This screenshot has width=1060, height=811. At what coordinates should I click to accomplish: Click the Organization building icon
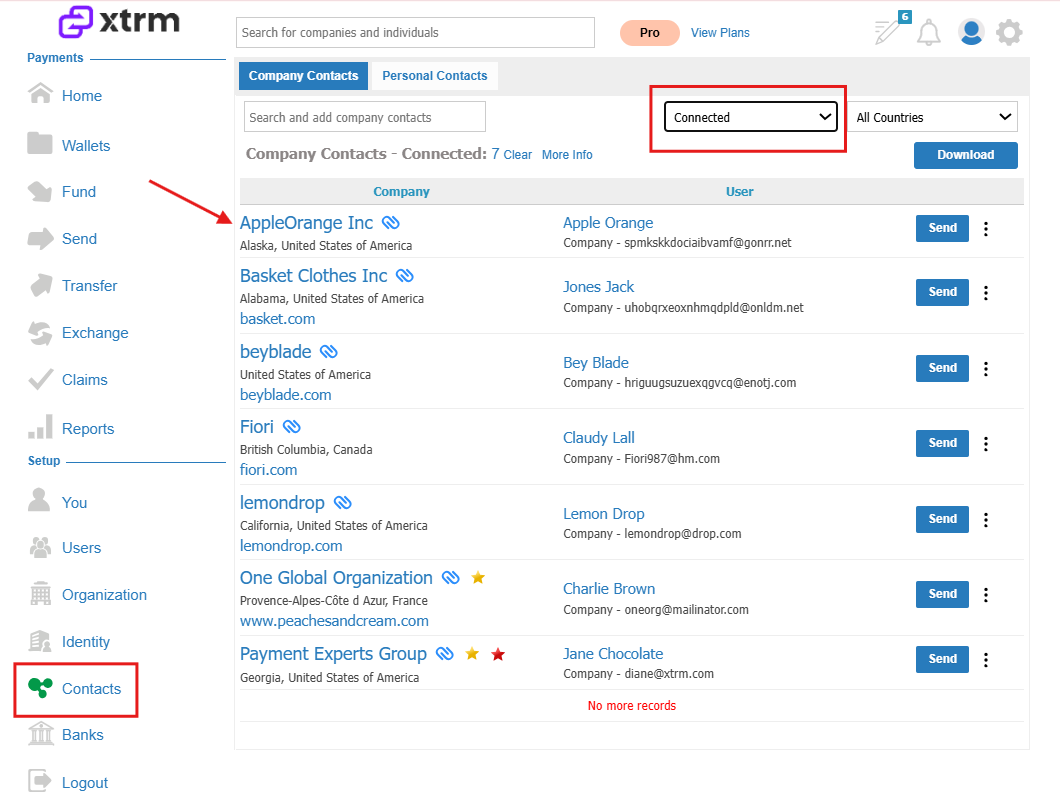41,593
